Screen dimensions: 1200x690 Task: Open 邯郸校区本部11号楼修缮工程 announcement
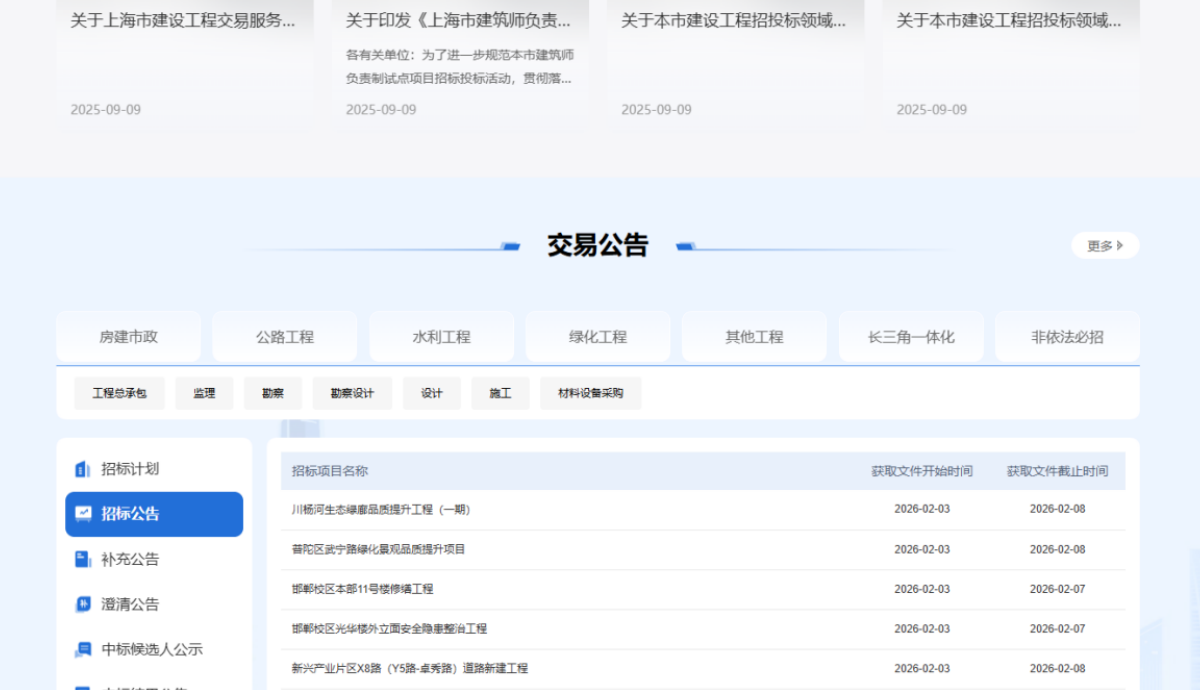[x=362, y=589]
